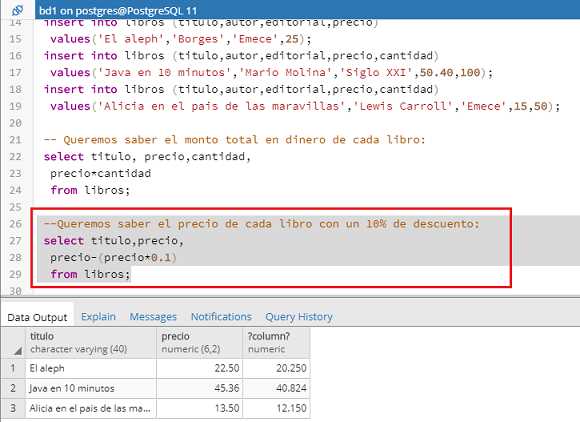The height and width of the screenshot is (422, 580).
Task: Click the precio cell 22.50
Action: pyautogui.click(x=200, y=368)
